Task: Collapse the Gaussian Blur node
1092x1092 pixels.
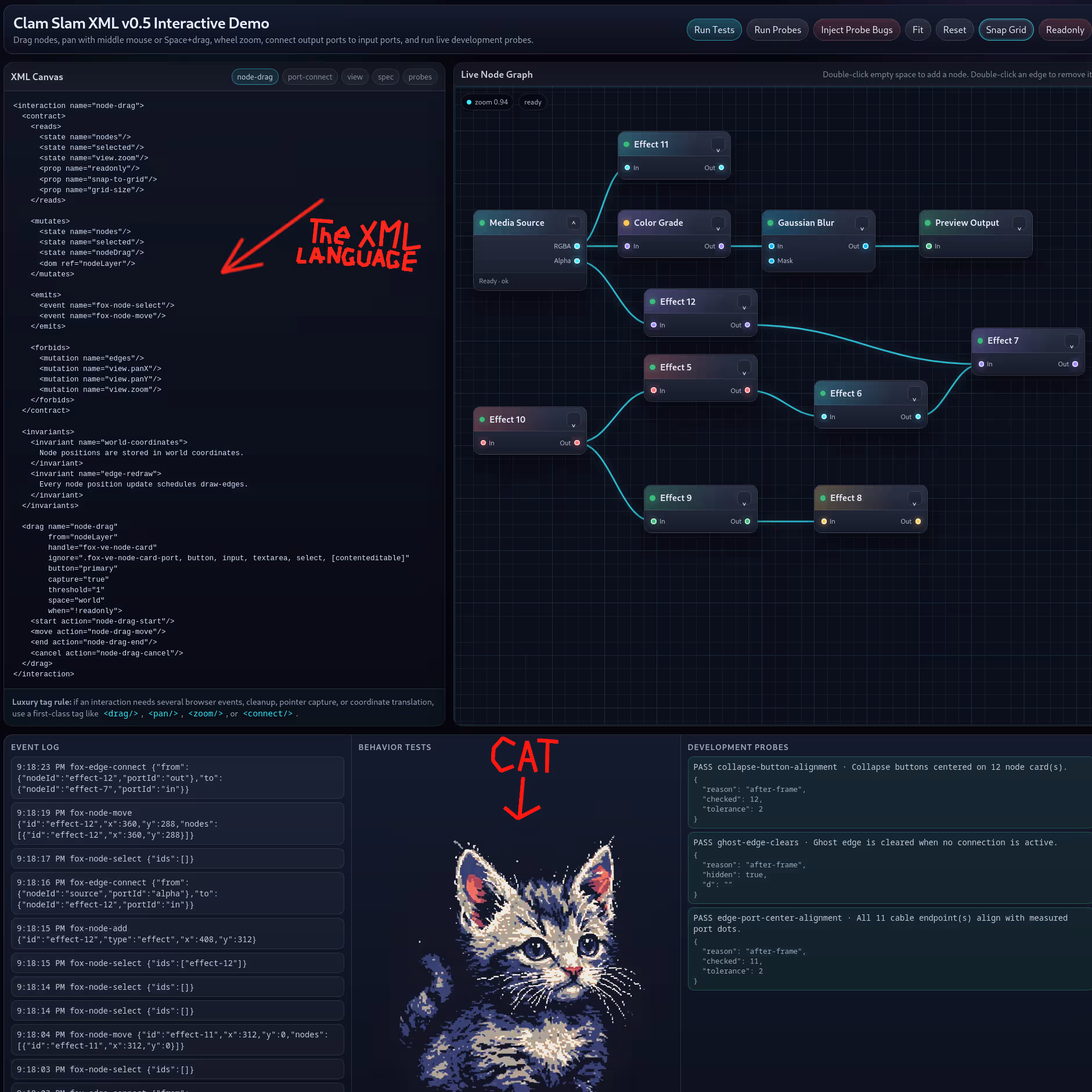Action: coord(862,223)
